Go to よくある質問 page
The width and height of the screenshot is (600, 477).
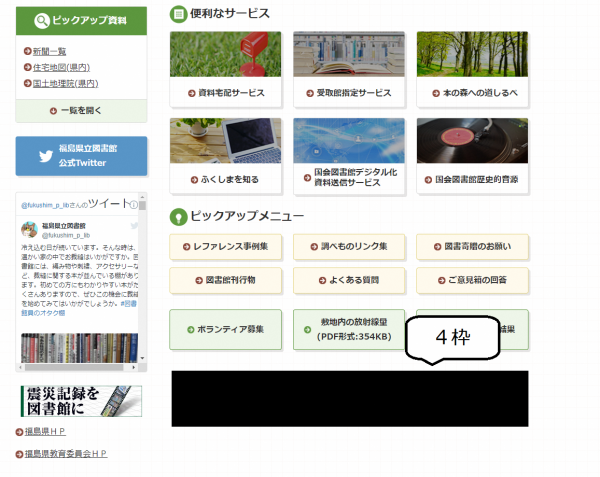[348, 280]
